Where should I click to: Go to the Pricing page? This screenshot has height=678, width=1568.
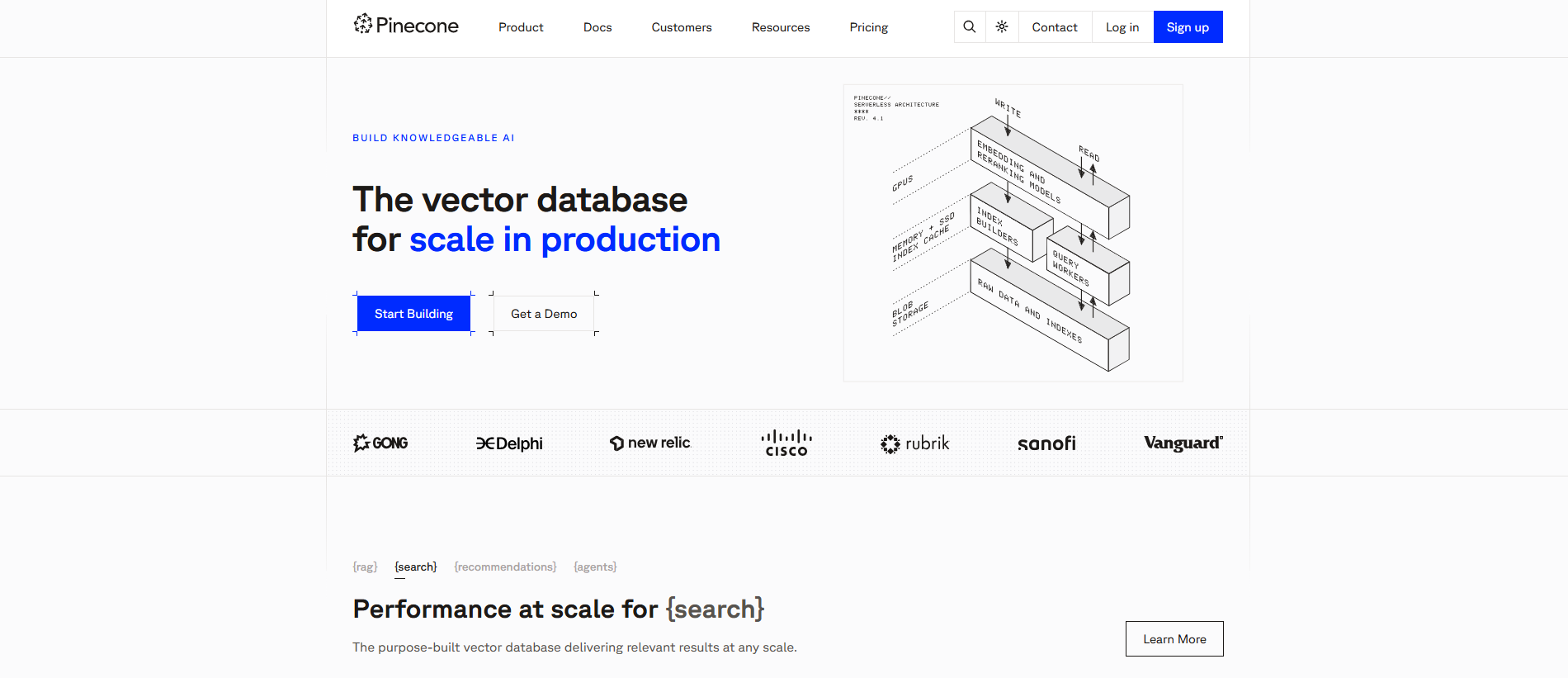pos(869,27)
